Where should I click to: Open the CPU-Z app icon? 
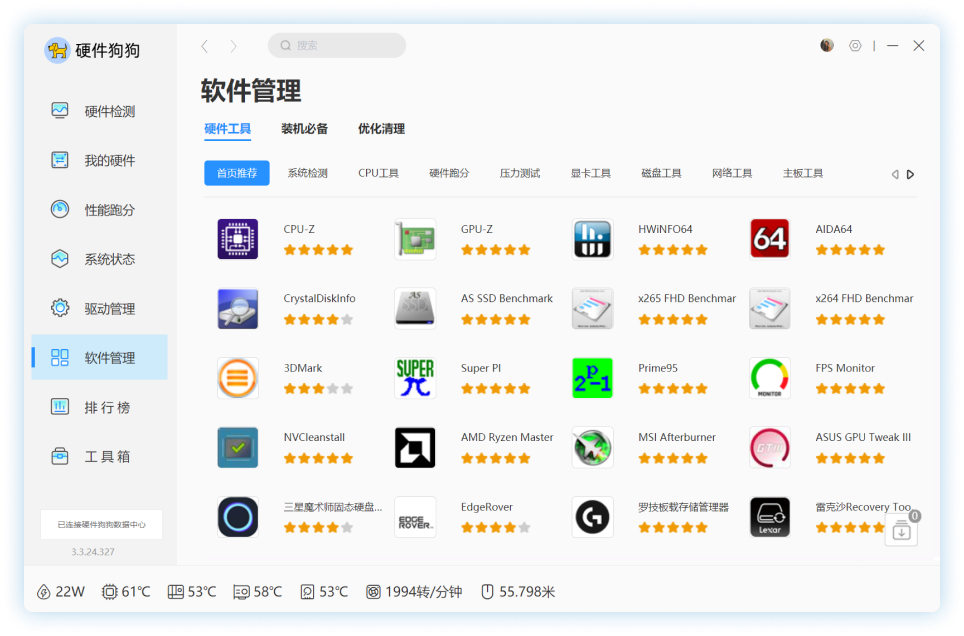coord(238,239)
